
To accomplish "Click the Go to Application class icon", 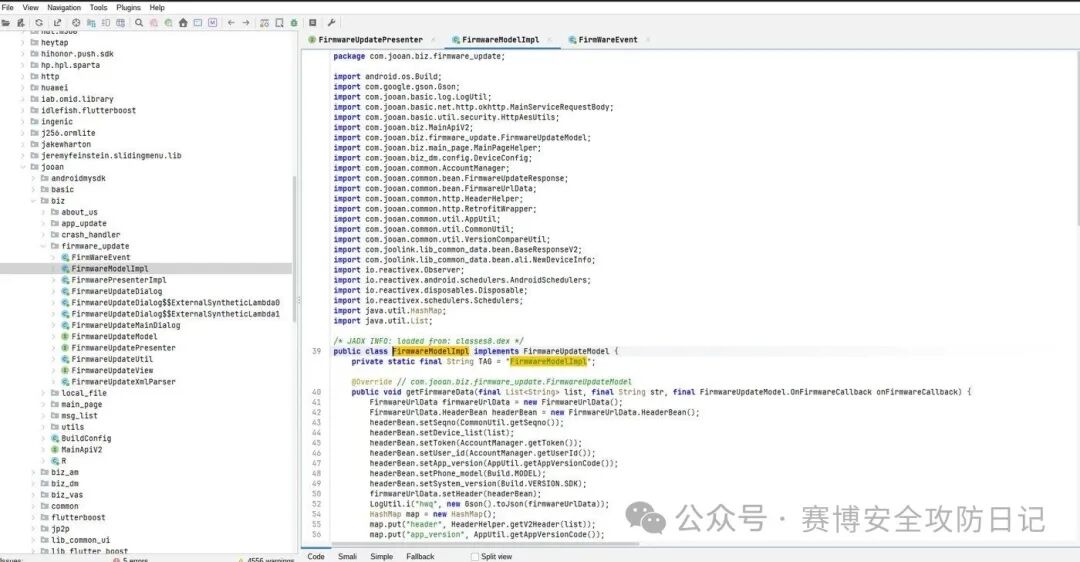I will click(198, 23).
